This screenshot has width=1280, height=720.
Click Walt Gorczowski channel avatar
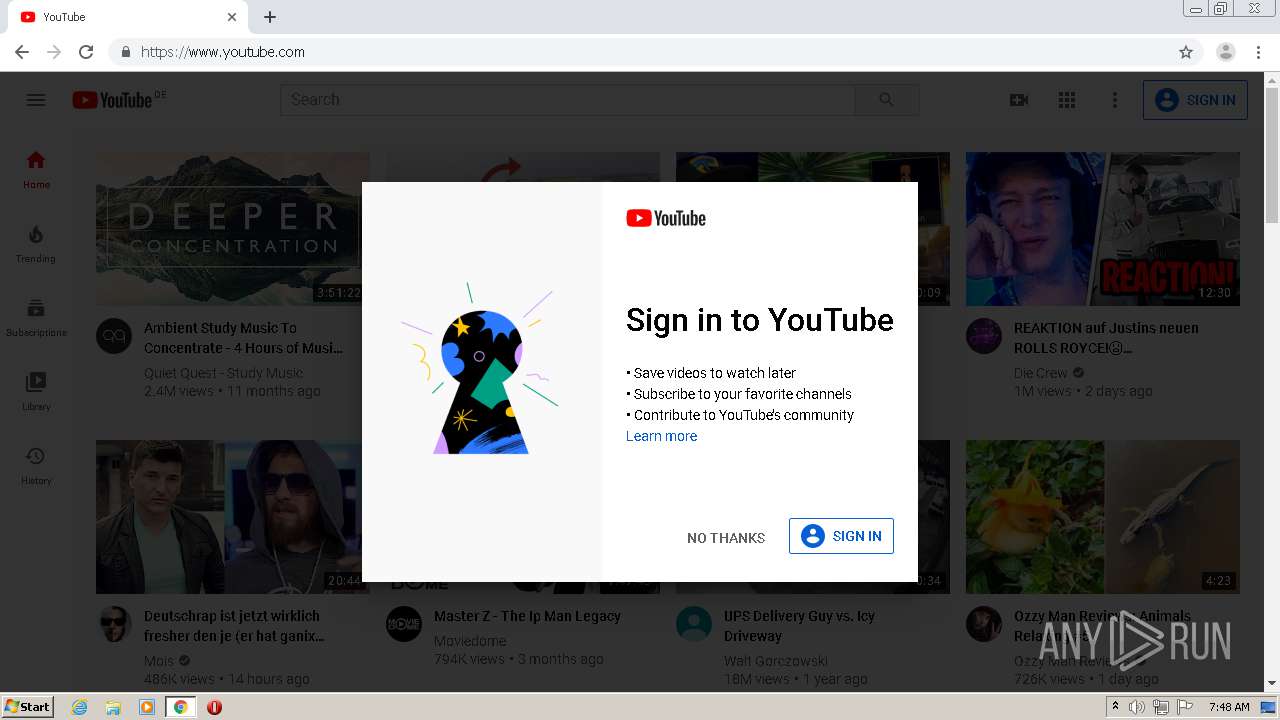click(694, 624)
